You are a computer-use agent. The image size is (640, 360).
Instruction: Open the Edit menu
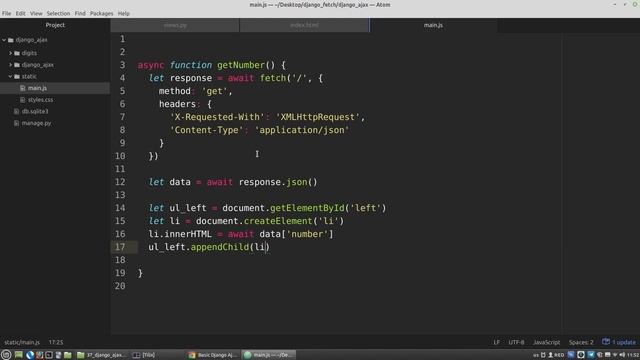(x=20, y=13)
